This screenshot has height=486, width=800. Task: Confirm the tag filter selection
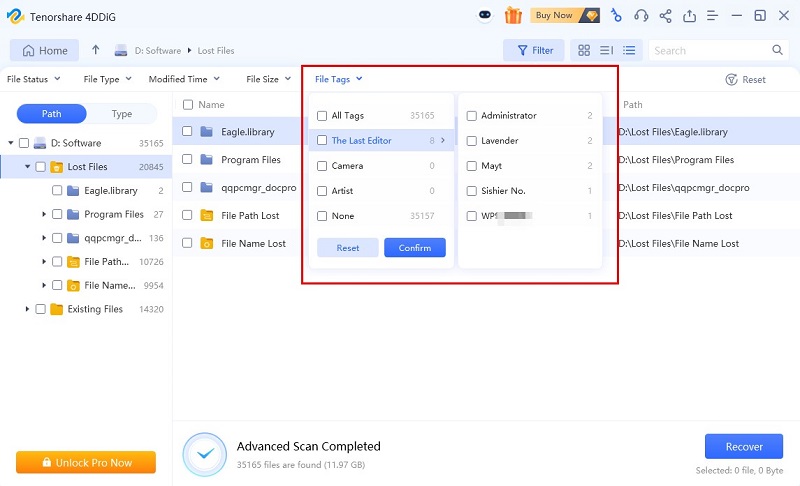pyautogui.click(x=415, y=248)
